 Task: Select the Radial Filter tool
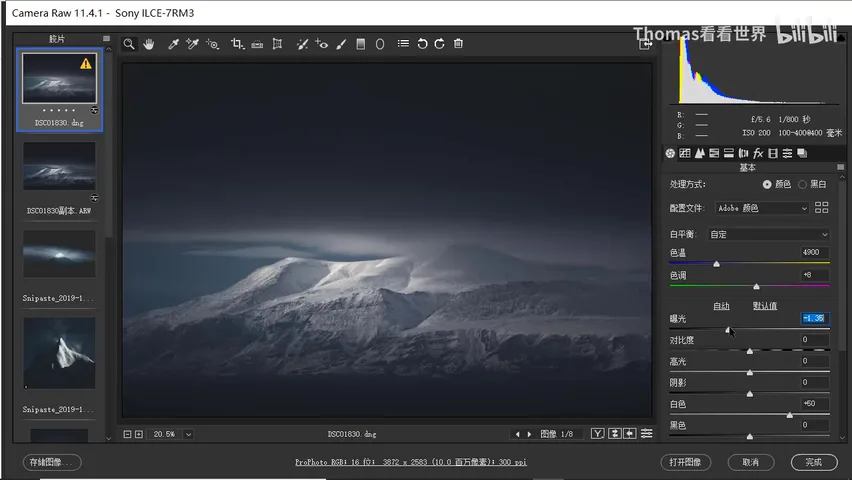pyautogui.click(x=380, y=44)
